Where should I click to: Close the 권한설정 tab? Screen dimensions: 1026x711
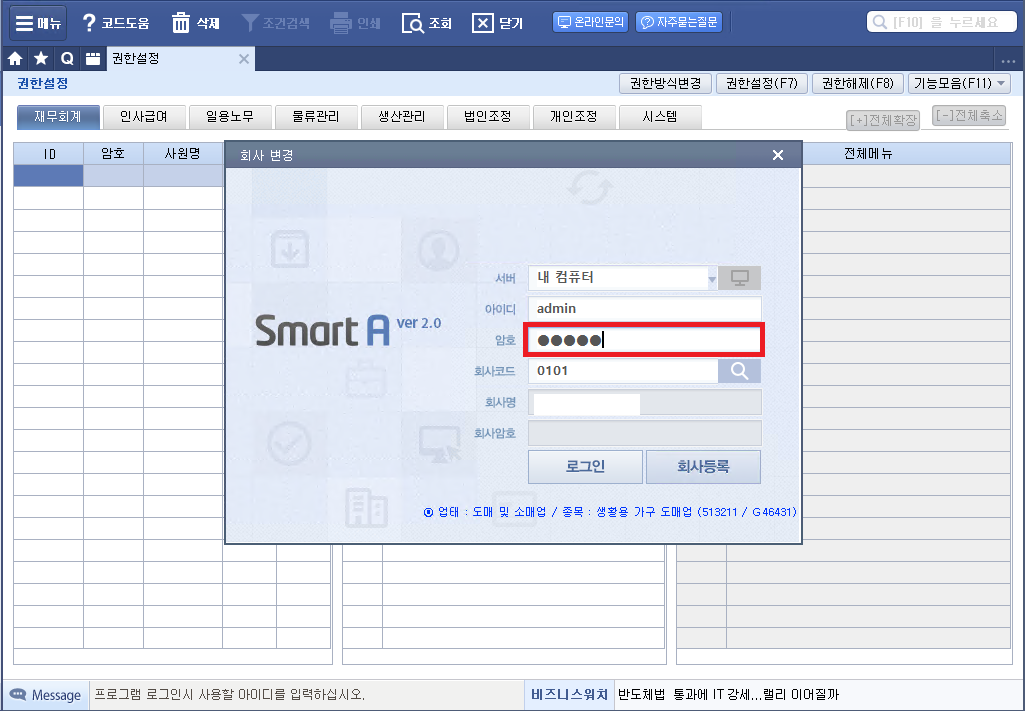[244, 59]
